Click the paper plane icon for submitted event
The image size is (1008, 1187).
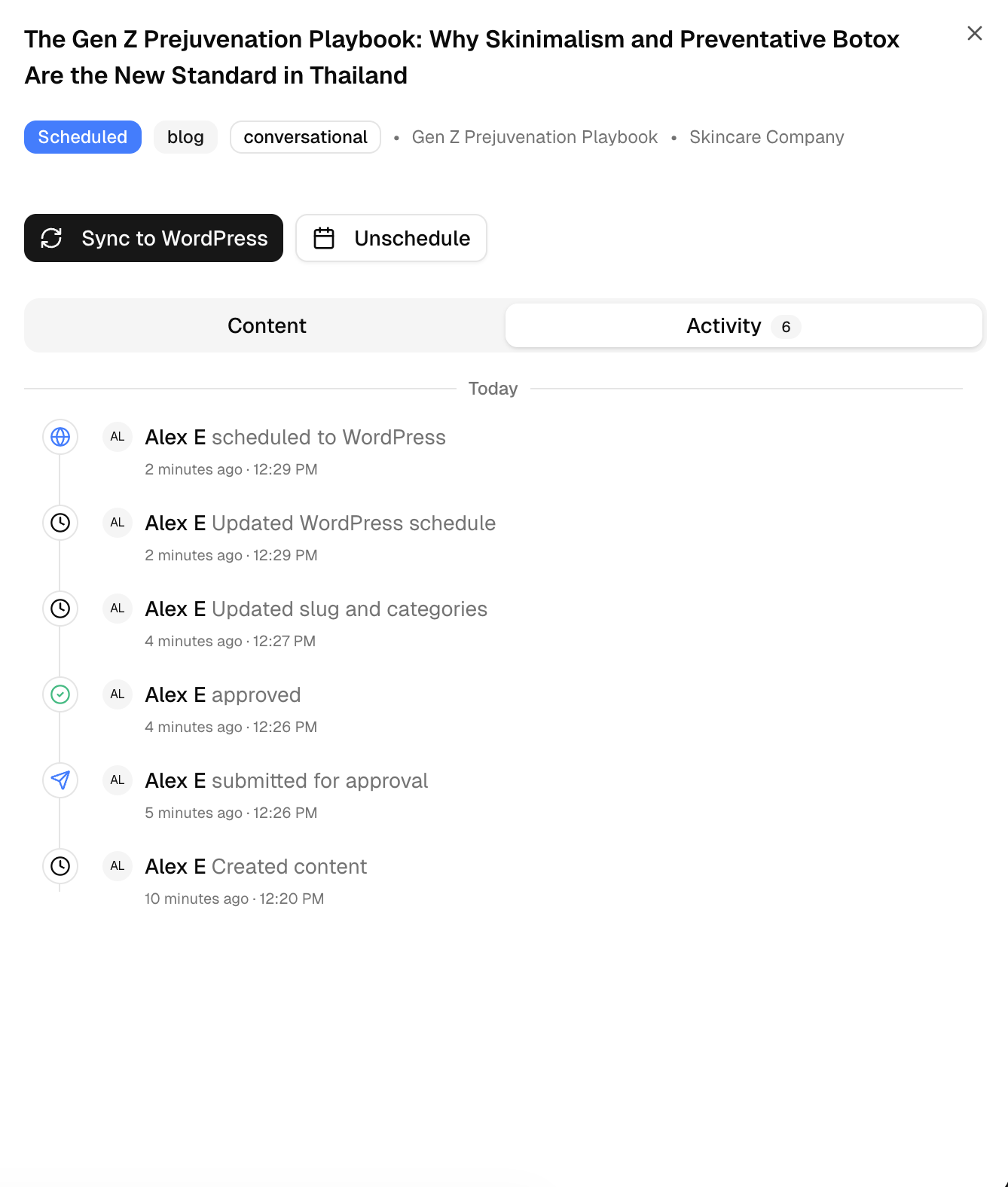(60, 780)
